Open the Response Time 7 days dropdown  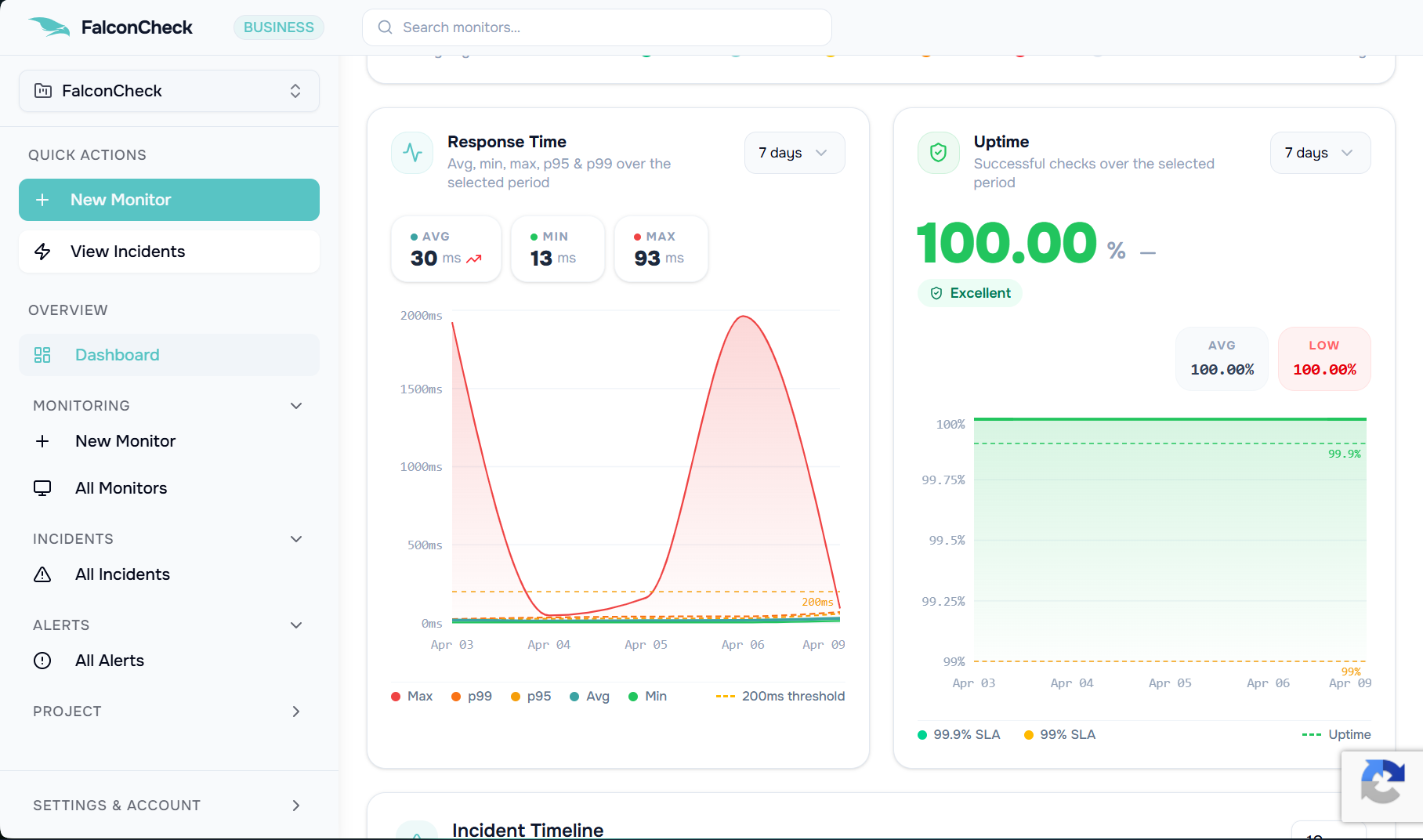(795, 153)
